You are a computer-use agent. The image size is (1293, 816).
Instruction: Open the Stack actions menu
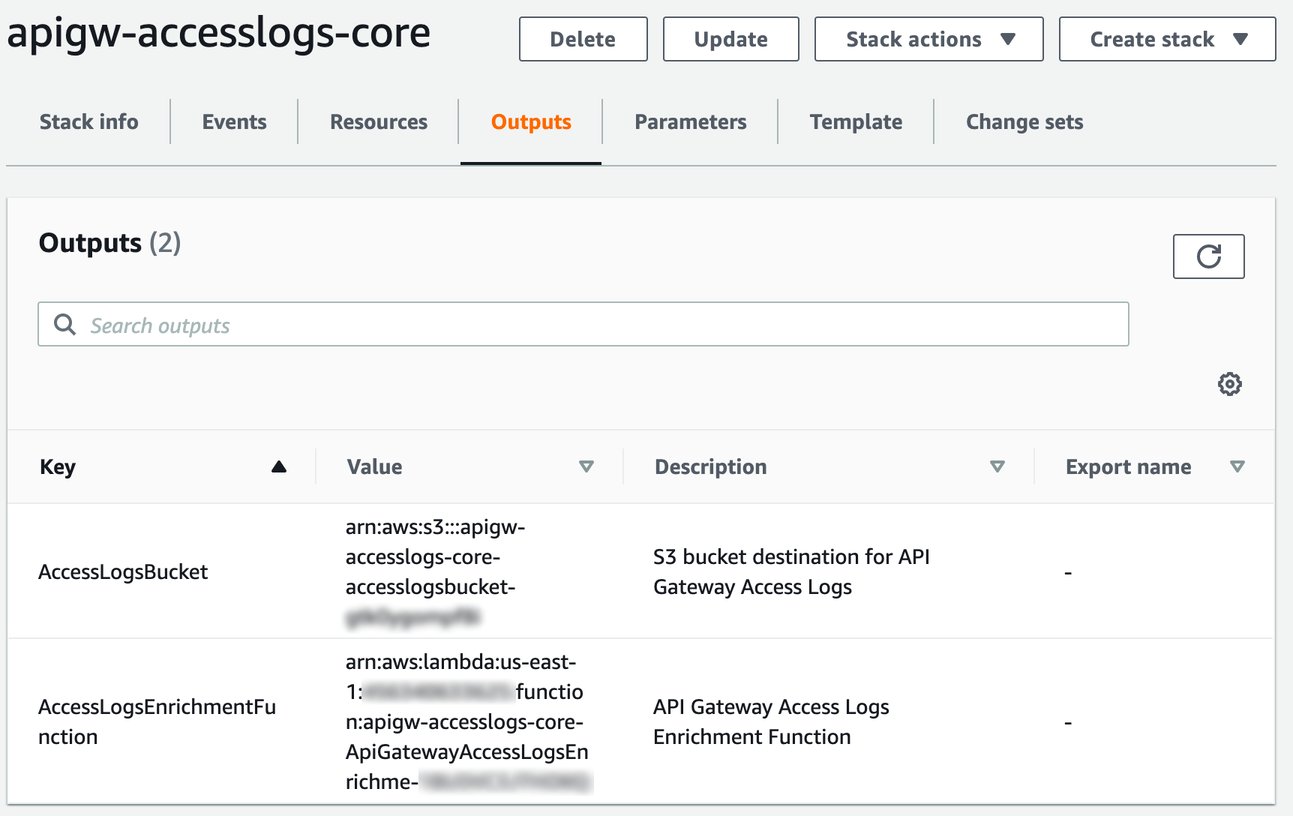(x=928, y=39)
